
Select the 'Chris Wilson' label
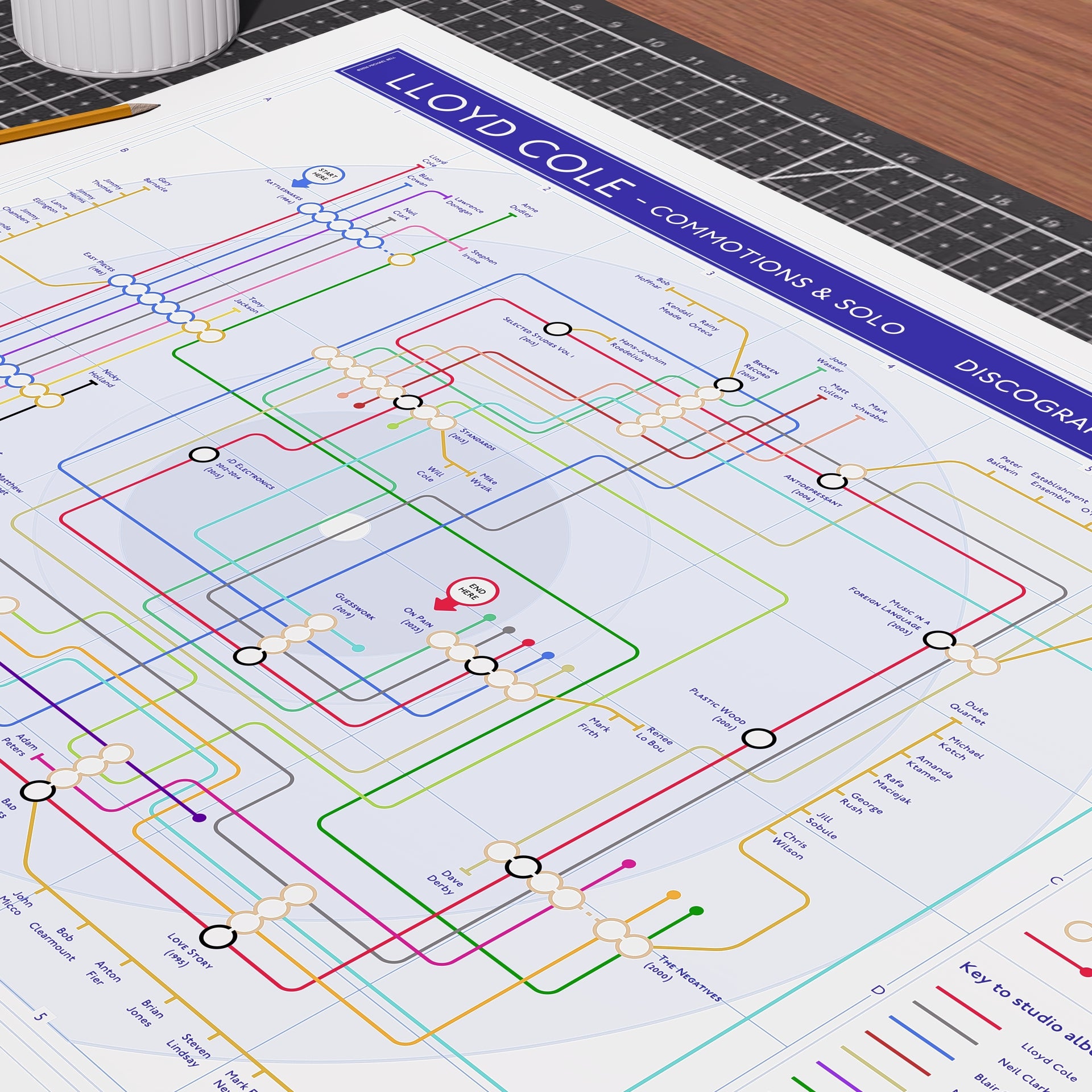click(789, 845)
